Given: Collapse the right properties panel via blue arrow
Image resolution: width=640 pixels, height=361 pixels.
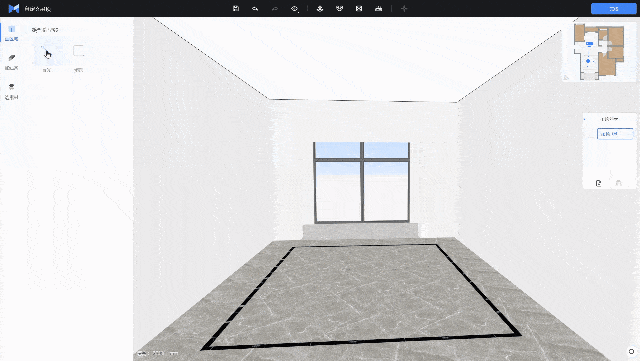Looking at the screenshot, I should click(x=584, y=119).
